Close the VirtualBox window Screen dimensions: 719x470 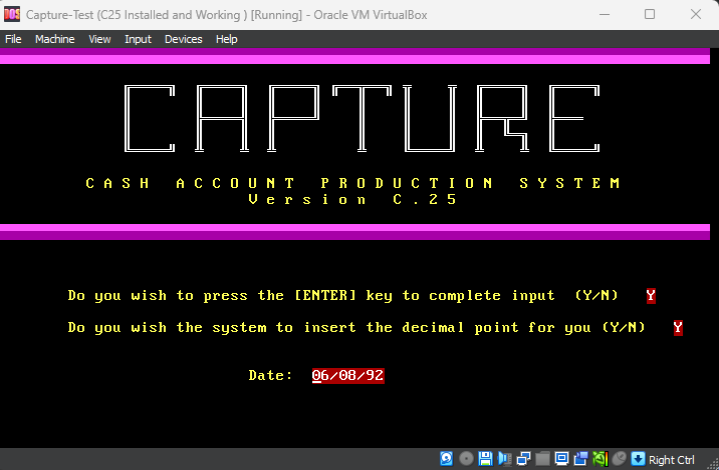coord(696,14)
